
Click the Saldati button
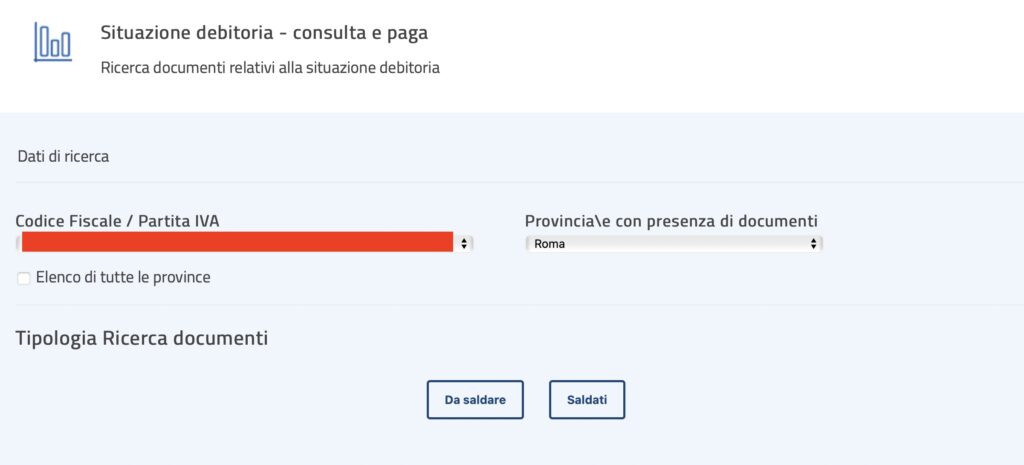(x=587, y=400)
